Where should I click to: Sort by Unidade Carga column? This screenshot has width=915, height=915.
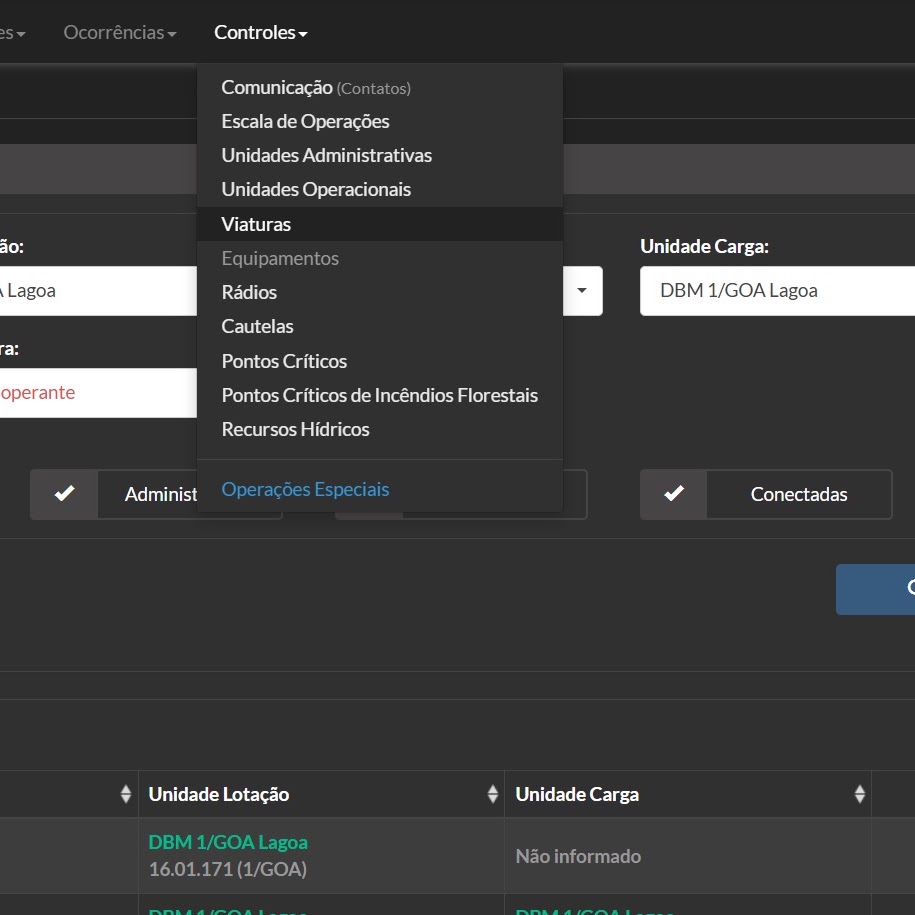pos(860,794)
